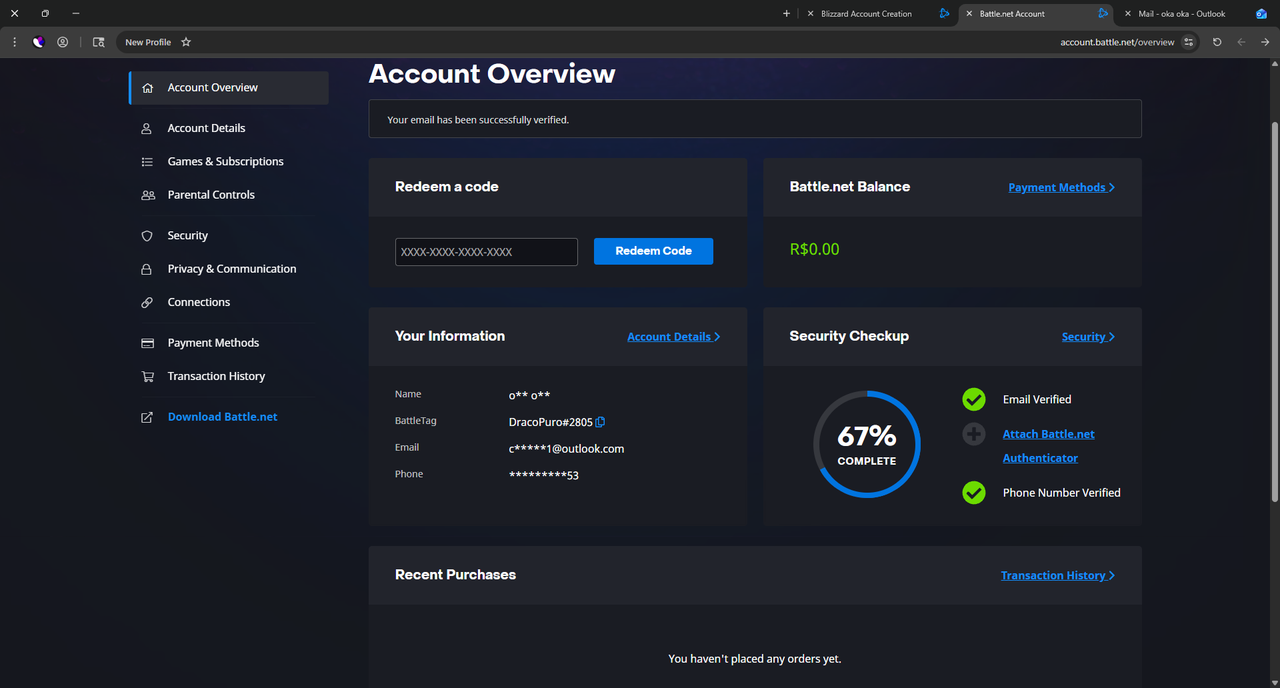Select the Battle.net Account tab
This screenshot has height=688, width=1280.
coord(1038,14)
